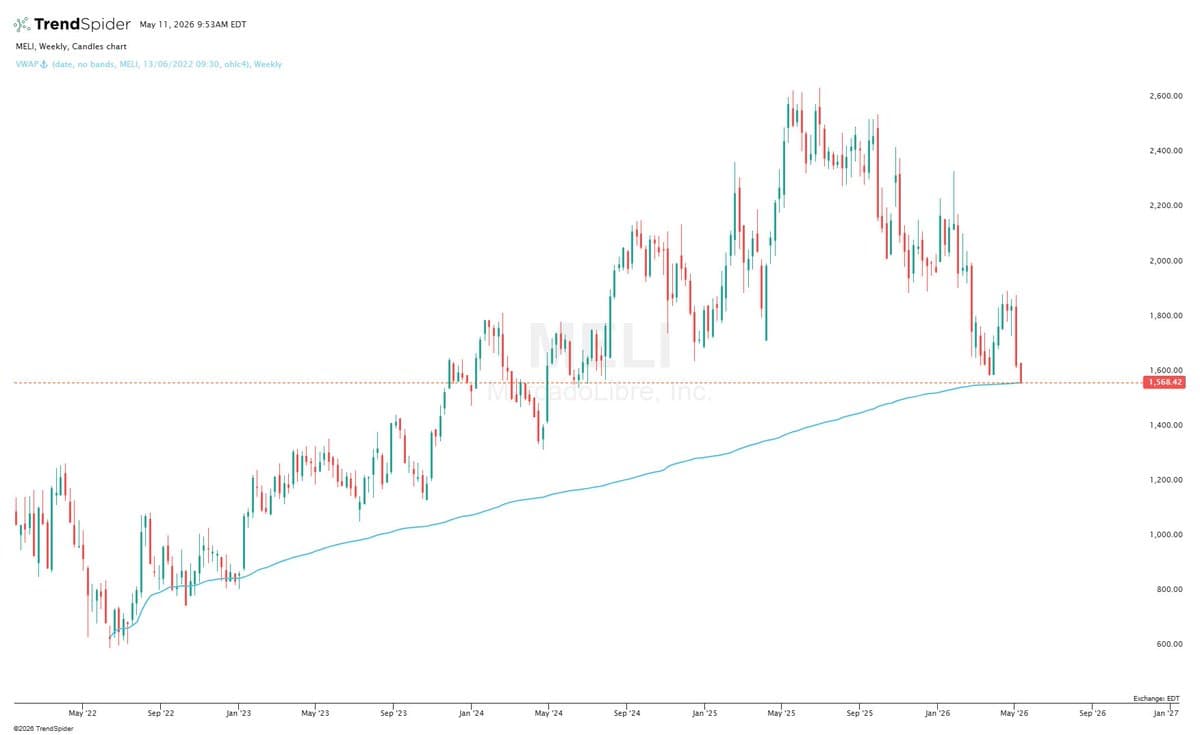Click the 2,200.00 price axis label
The width and height of the screenshot is (1200, 735).
click(1167, 206)
